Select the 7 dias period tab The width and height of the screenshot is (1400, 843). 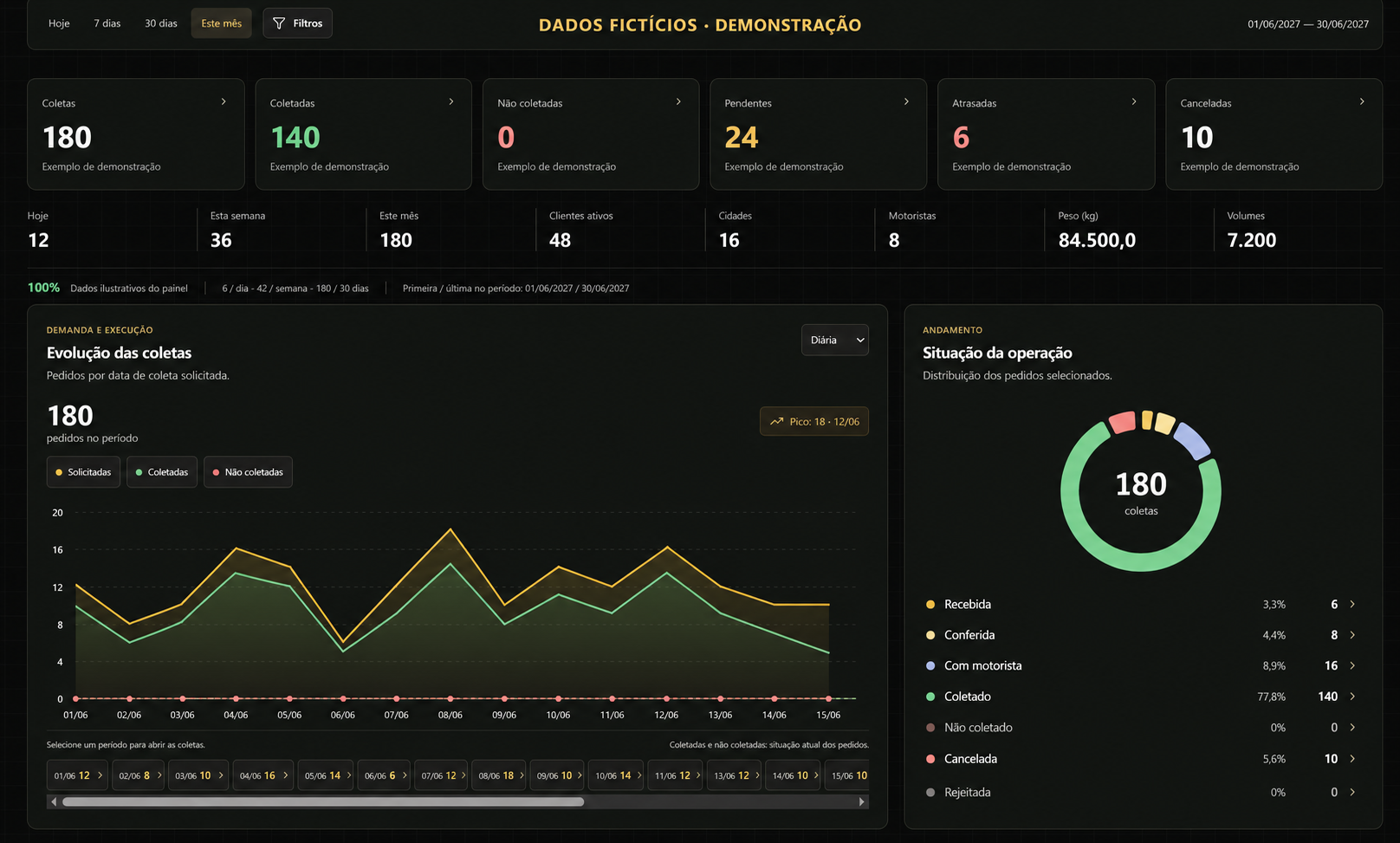(x=107, y=23)
